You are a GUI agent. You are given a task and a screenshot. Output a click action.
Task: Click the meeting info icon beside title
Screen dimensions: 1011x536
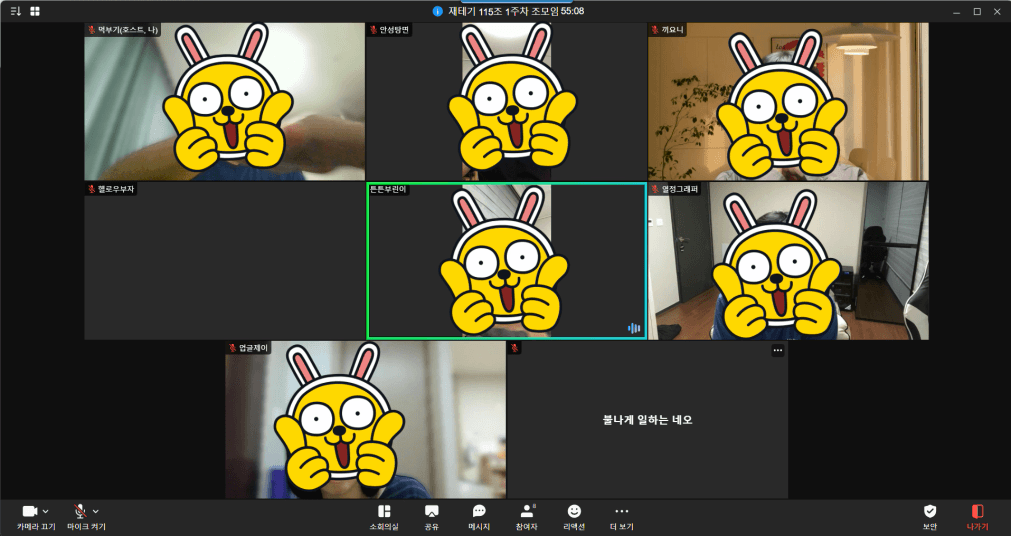437,12
